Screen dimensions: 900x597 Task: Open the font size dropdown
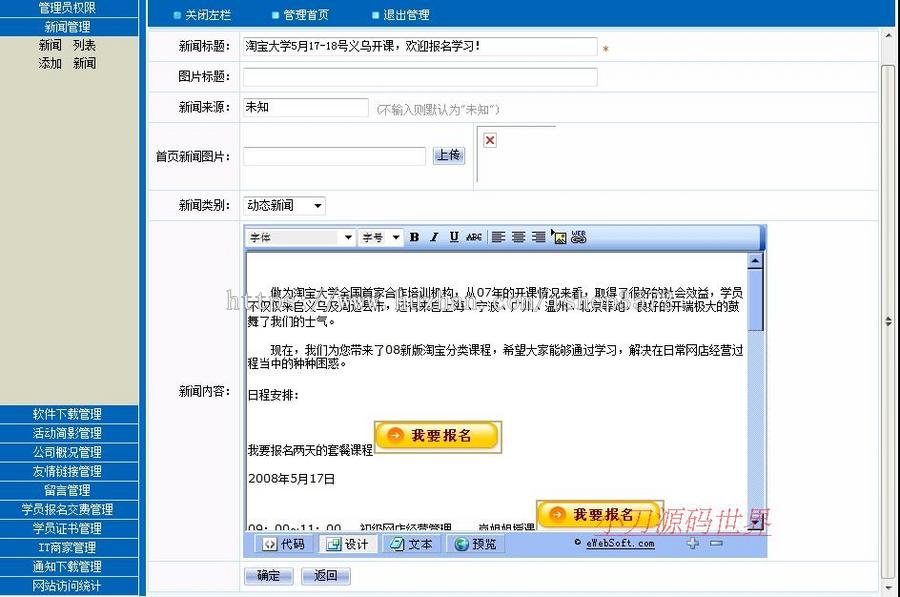click(x=395, y=238)
